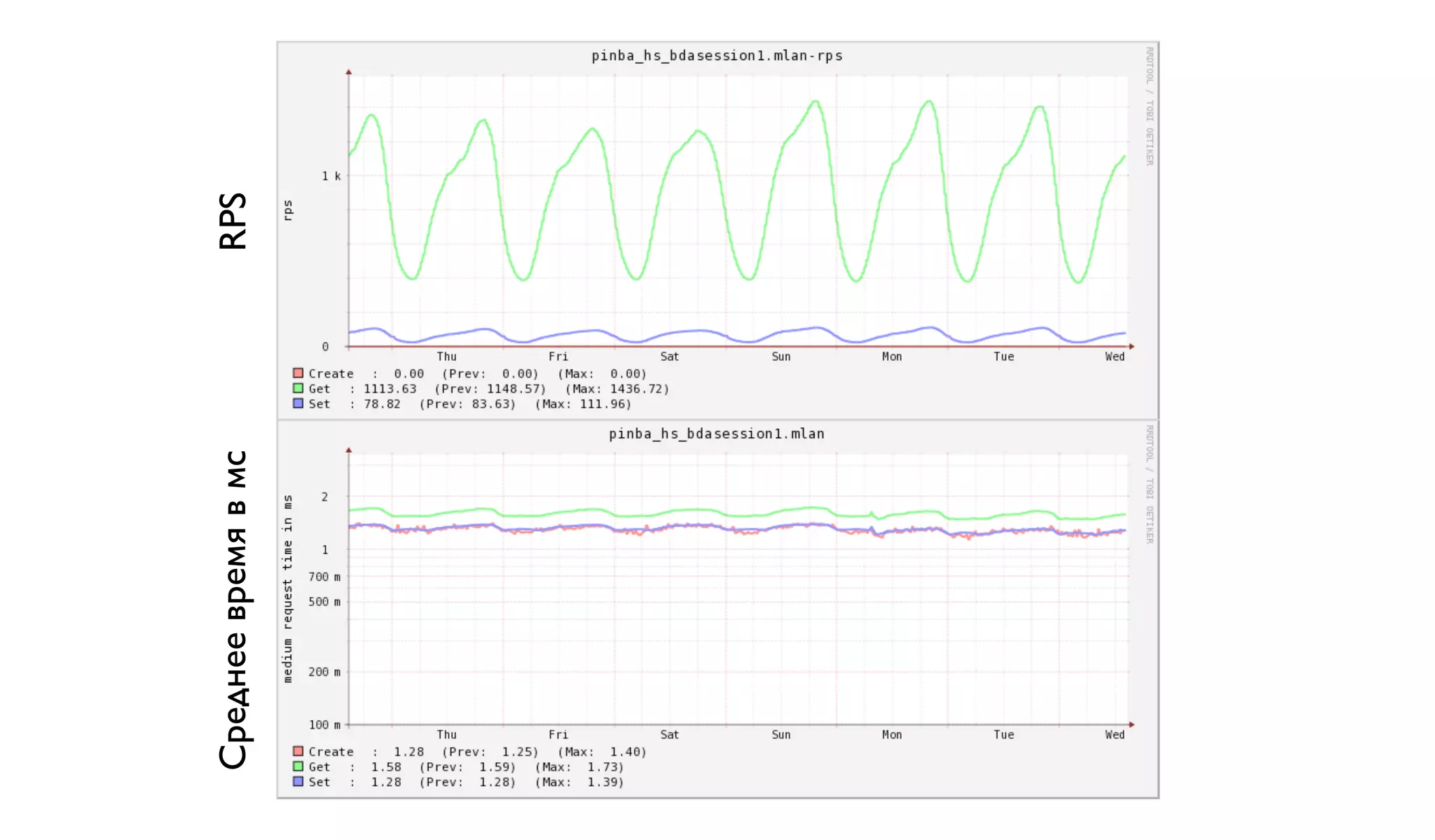Image resolution: width=1435 pixels, height=840 pixels.
Task: Click the 200 m tick on request time axis
Action: pos(324,672)
